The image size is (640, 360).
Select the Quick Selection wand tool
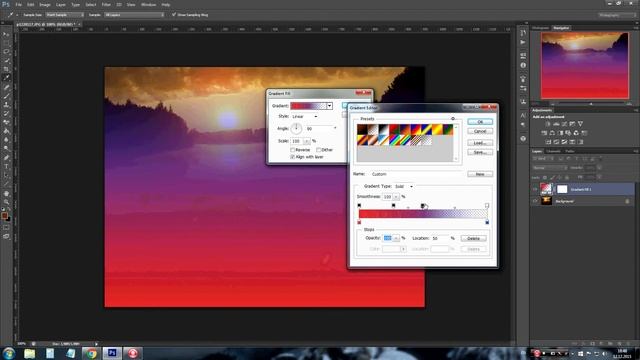pos(6,60)
